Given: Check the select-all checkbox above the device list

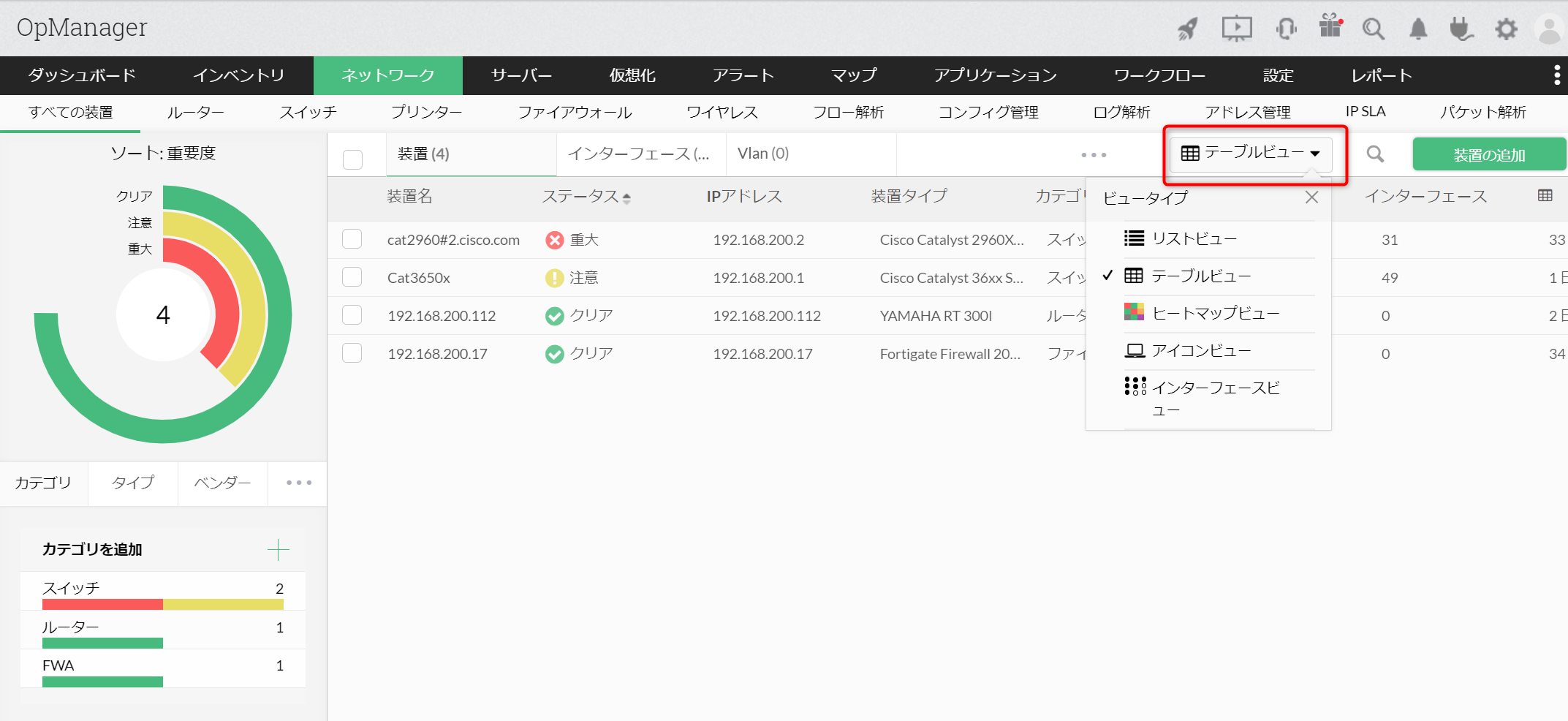Looking at the screenshot, I should [x=352, y=158].
